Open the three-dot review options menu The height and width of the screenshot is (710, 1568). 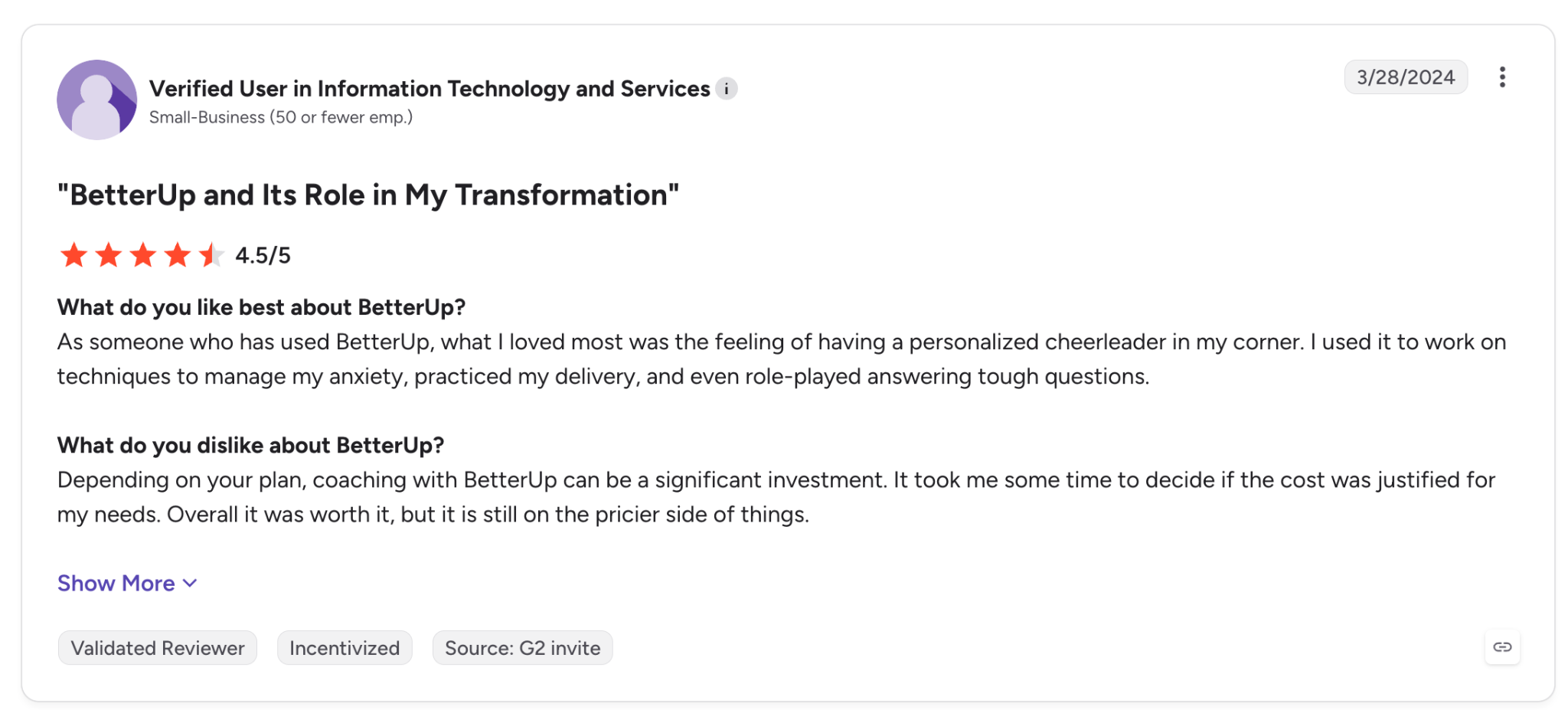coord(1502,77)
